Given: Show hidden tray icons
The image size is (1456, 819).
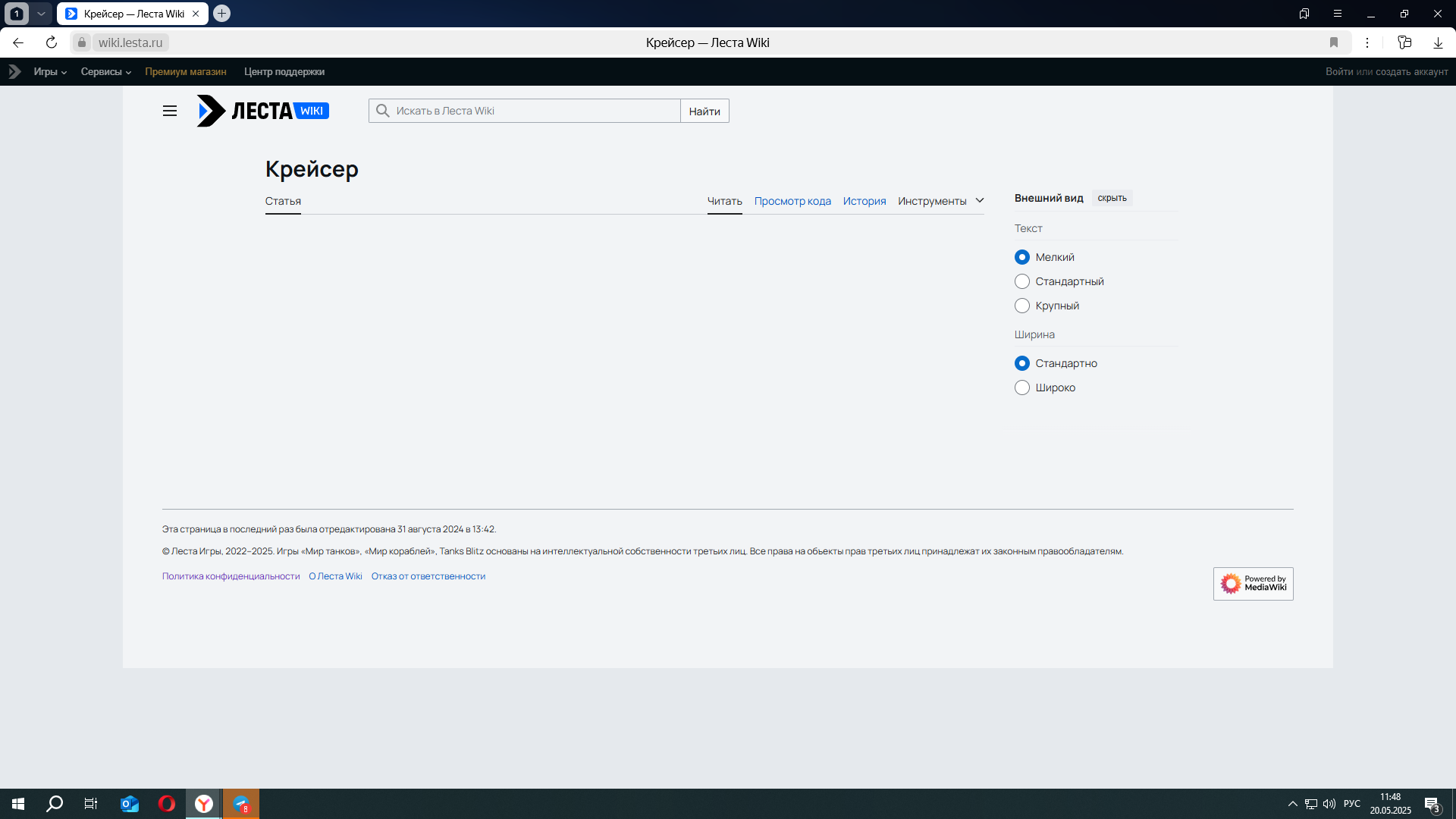Looking at the screenshot, I should click(1293, 804).
